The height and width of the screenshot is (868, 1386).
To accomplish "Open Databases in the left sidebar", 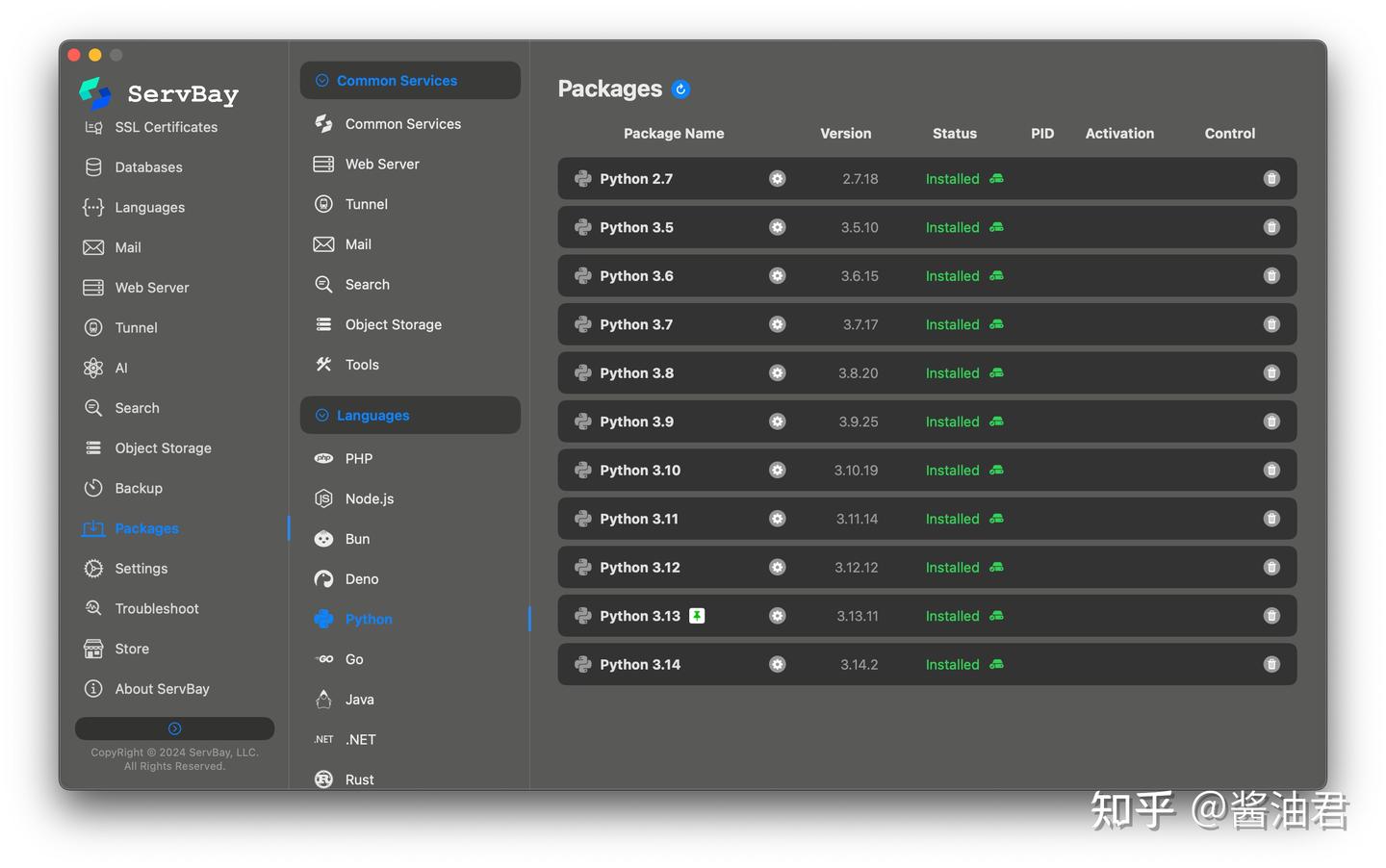I will pos(148,167).
